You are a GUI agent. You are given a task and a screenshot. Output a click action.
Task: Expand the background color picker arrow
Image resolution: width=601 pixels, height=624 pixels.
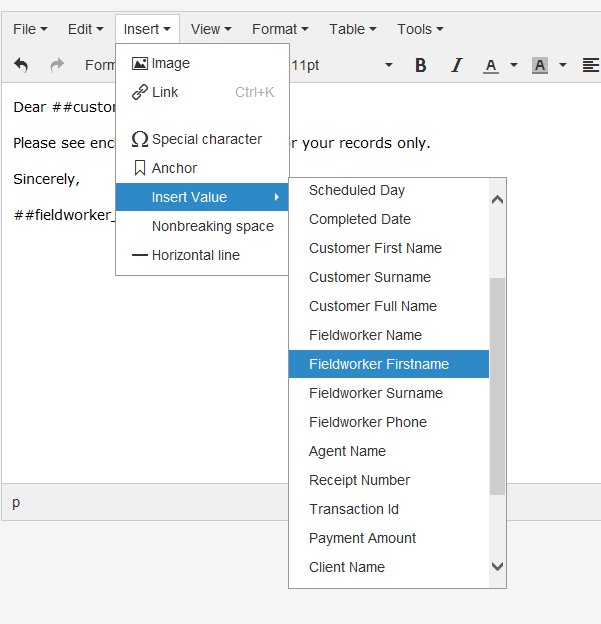563,65
